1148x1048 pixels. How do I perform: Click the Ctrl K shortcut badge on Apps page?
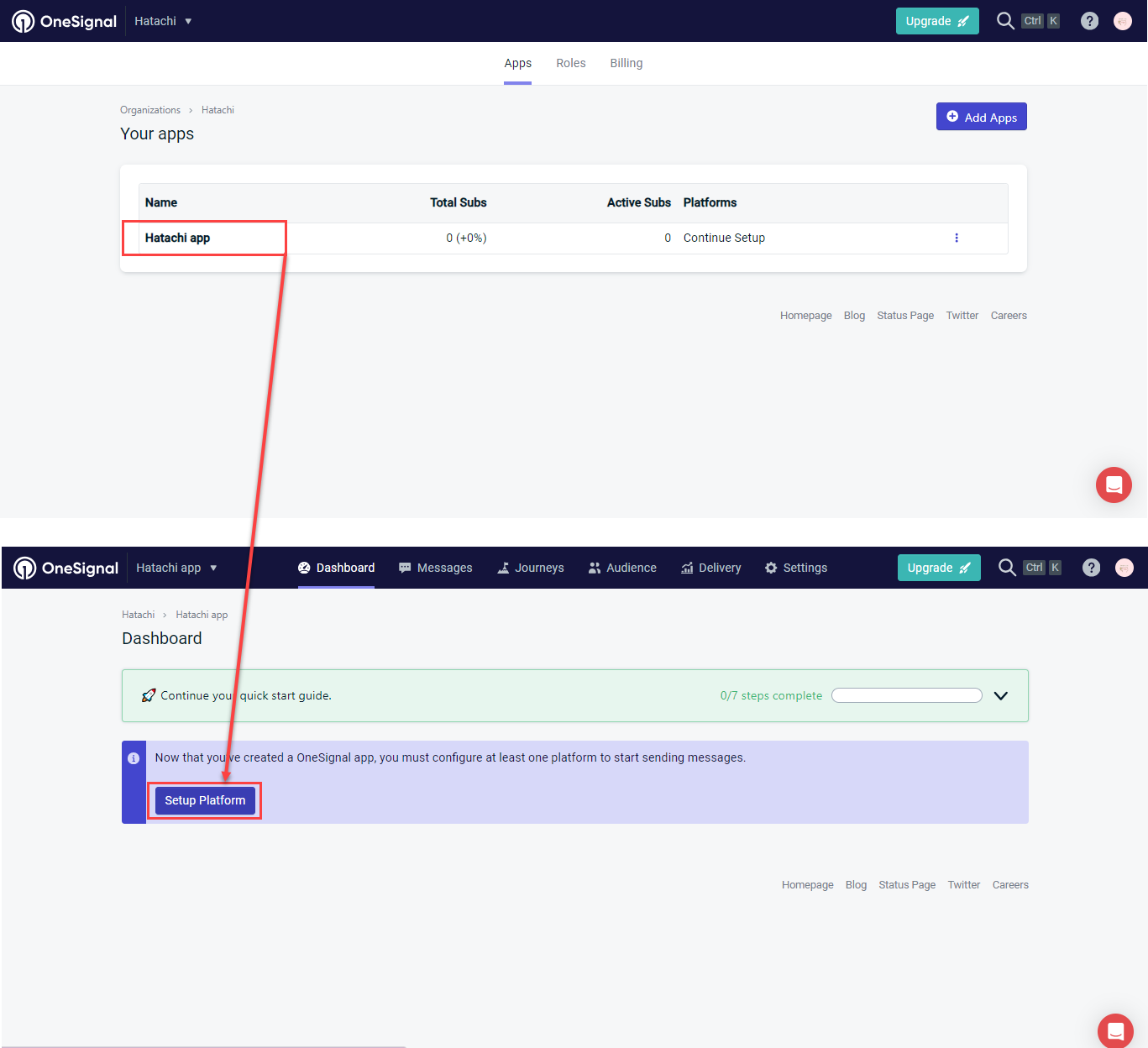pos(1041,21)
